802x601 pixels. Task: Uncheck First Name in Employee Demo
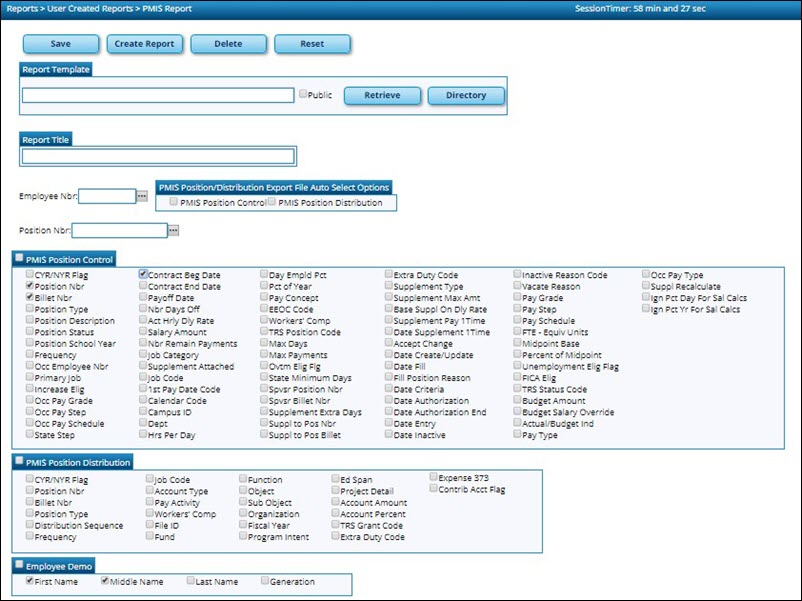click(30, 579)
